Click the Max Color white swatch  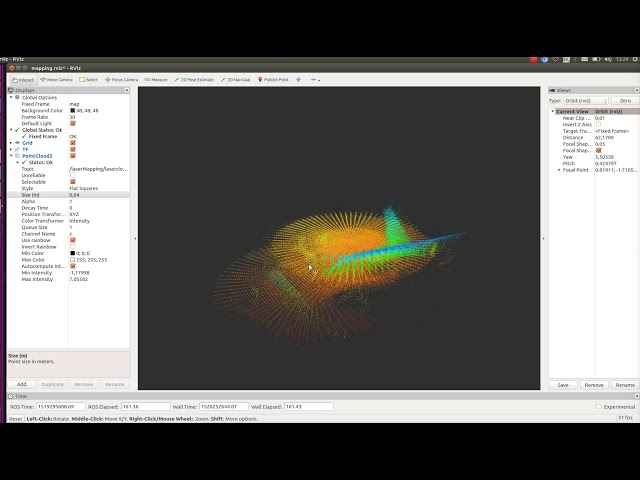(x=72, y=260)
